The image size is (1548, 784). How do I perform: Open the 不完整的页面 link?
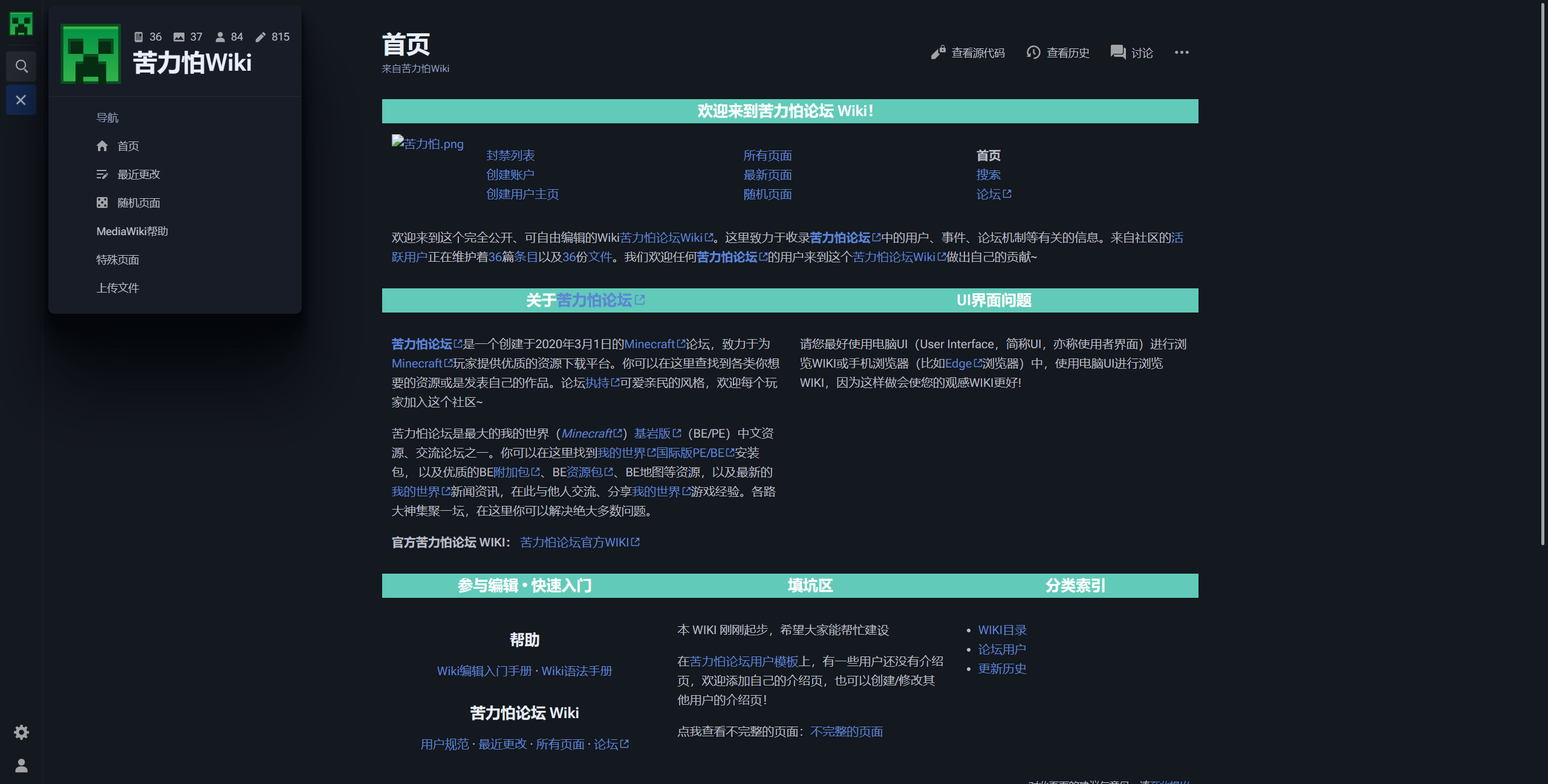(847, 731)
